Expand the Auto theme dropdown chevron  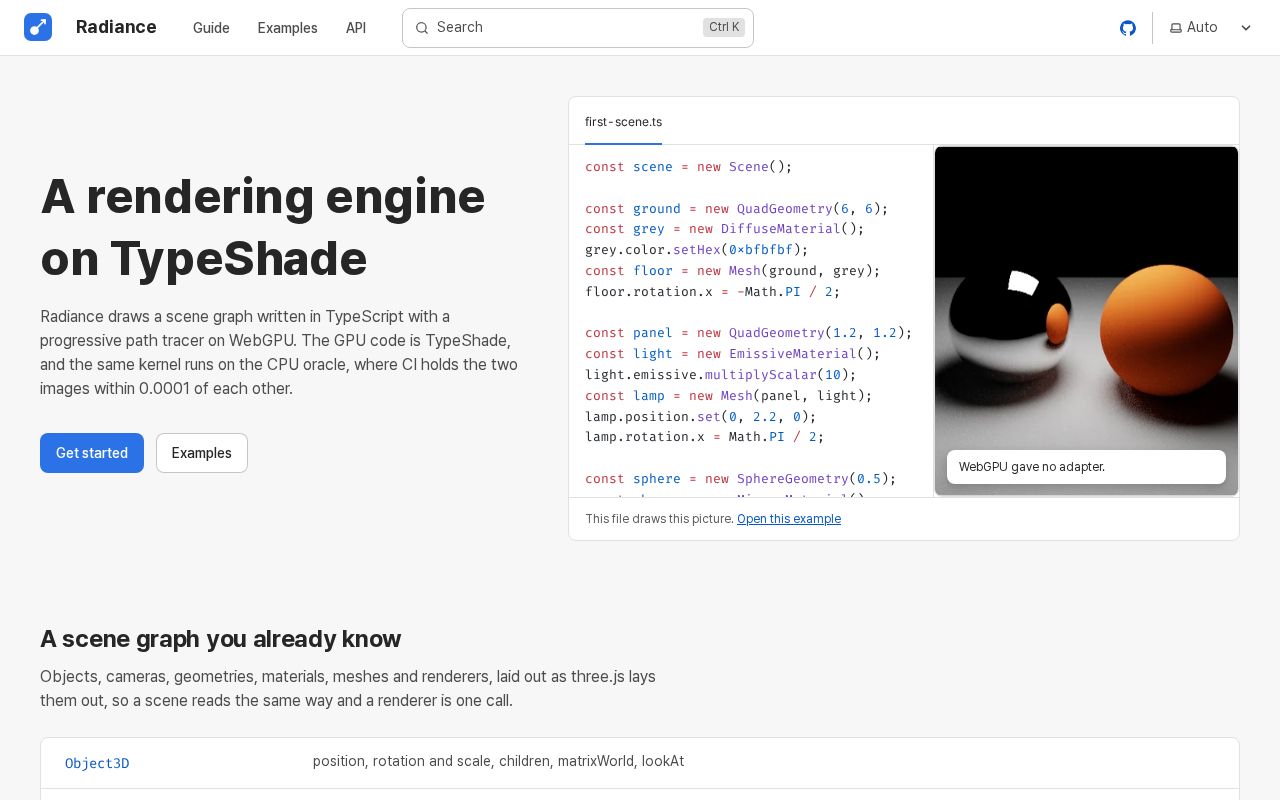click(1246, 28)
